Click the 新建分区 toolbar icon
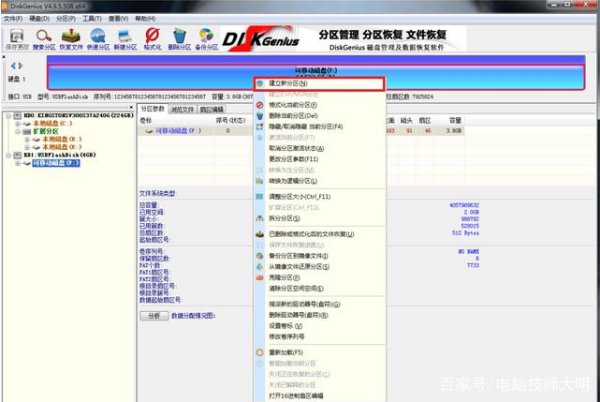The height and width of the screenshot is (402, 600). (x=125, y=39)
